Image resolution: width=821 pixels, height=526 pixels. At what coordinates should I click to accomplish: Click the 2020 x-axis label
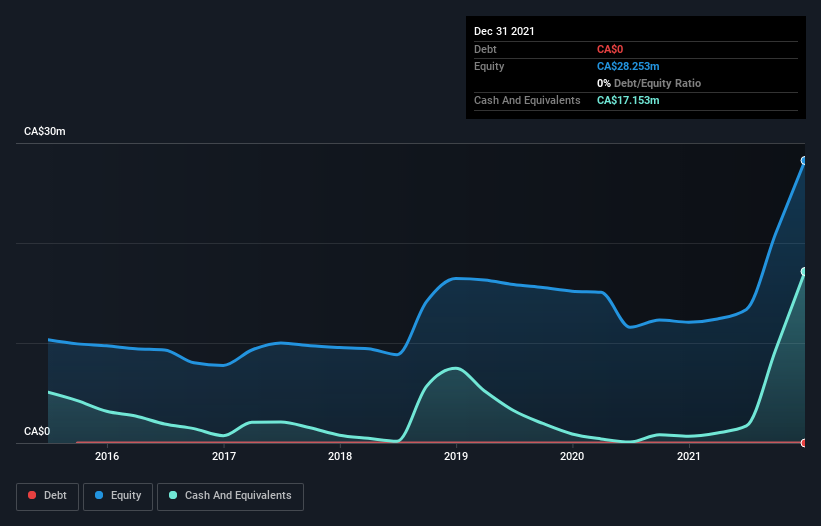pyautogui.click(x=572, y=456)
